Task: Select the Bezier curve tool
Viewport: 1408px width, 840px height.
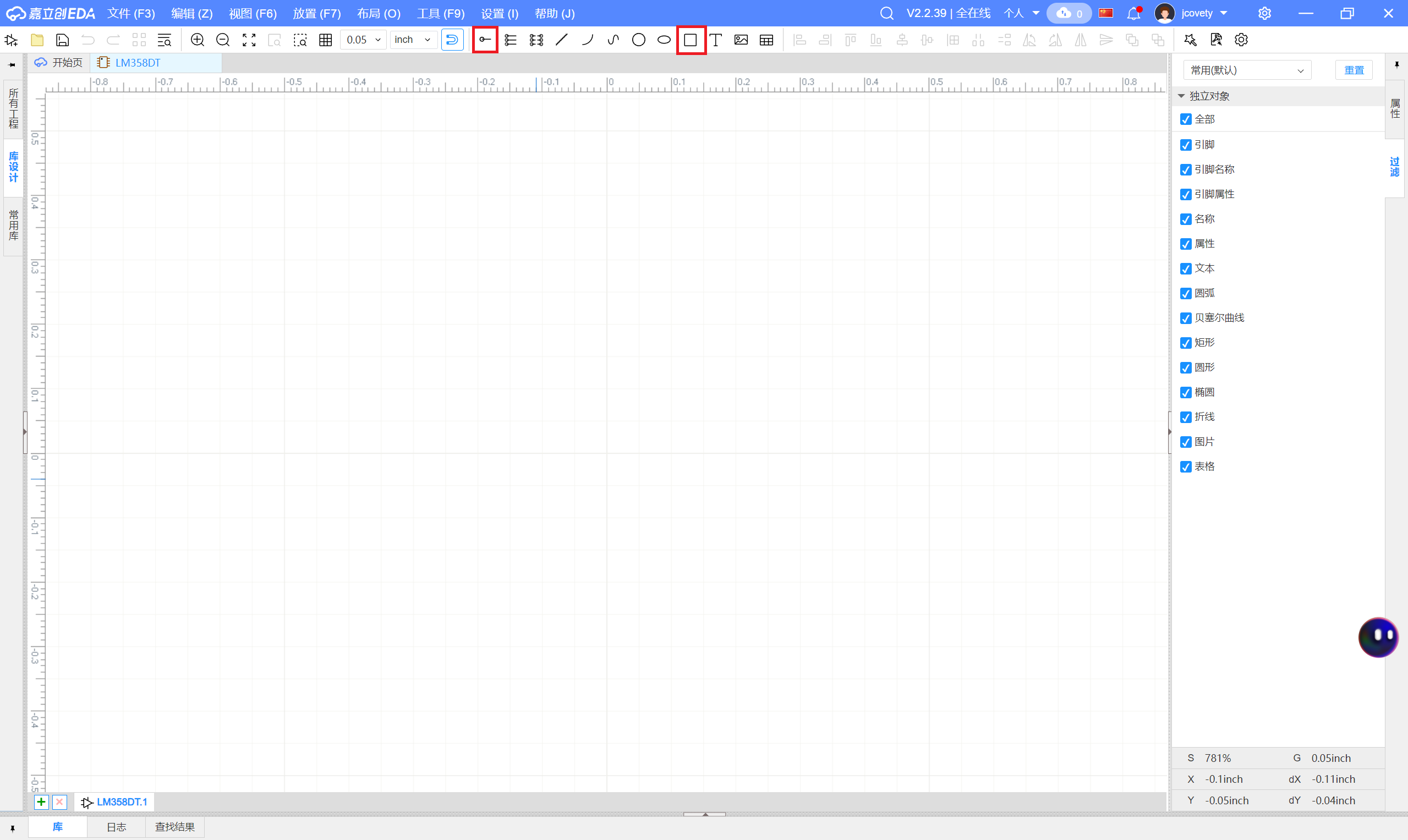Action: point(613,40)
